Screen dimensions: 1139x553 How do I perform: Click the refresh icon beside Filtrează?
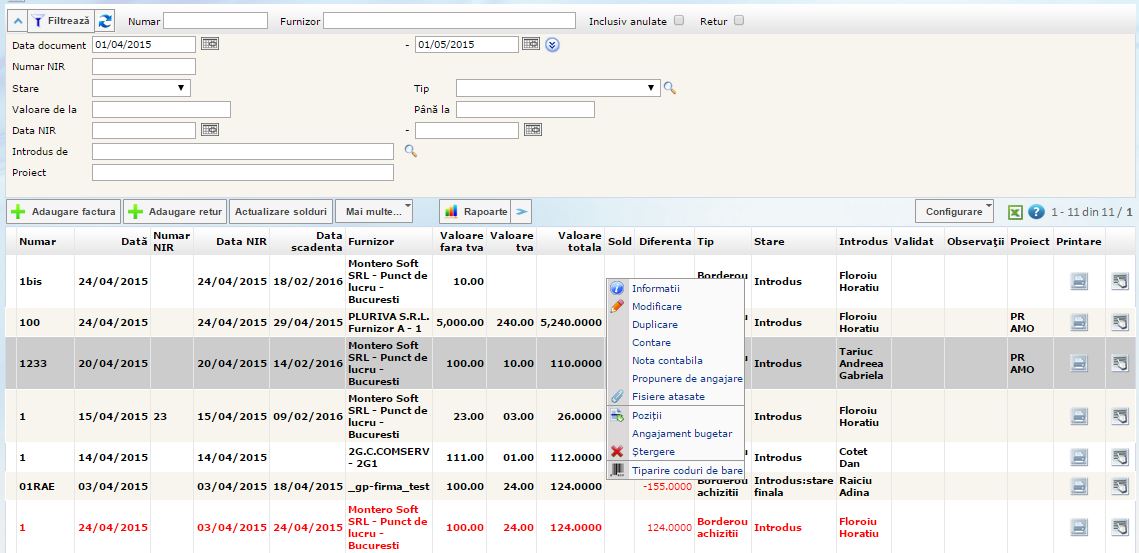pos(105,20)
